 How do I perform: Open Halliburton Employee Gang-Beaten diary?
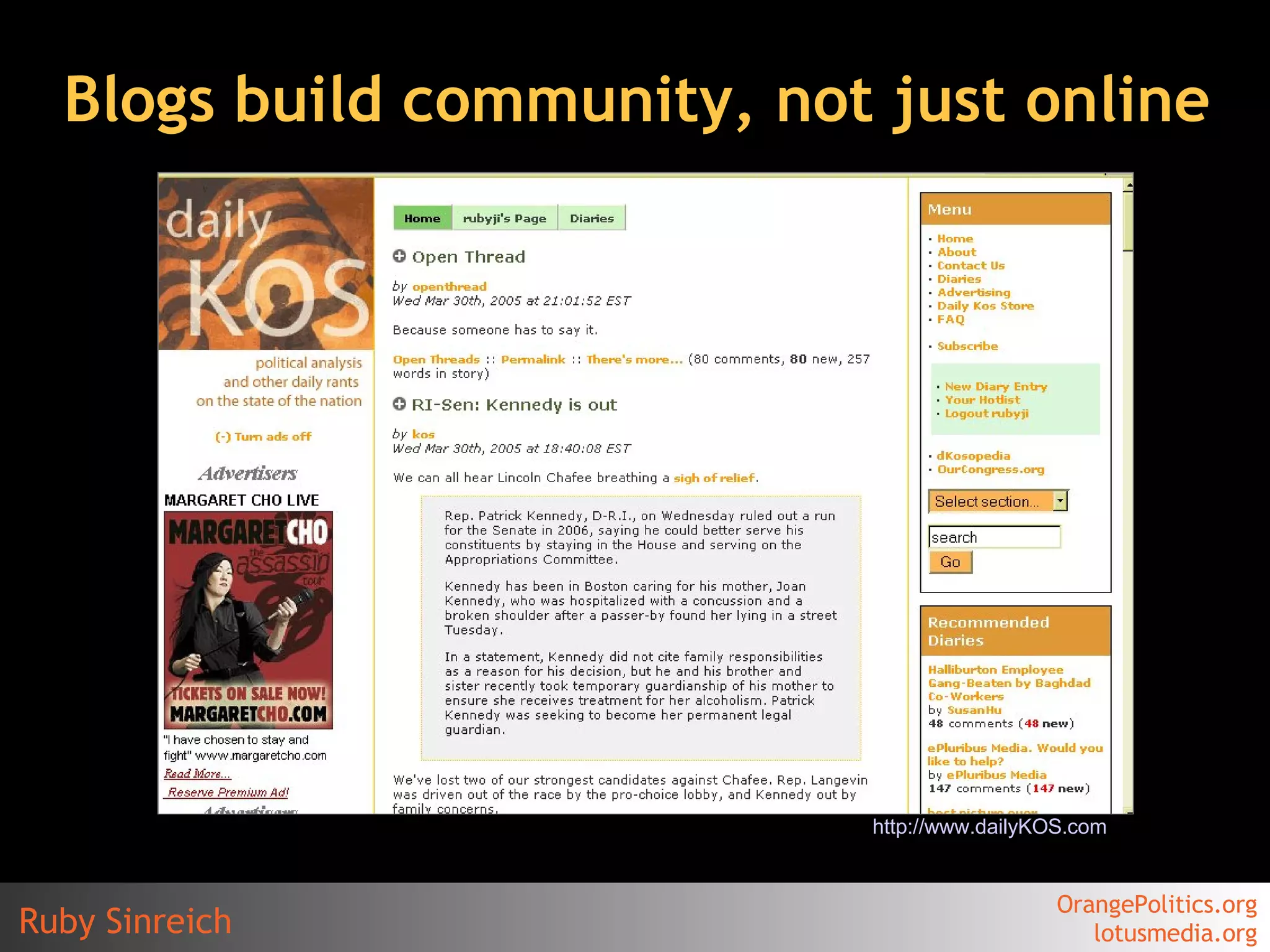click(x=1009, y=683)
